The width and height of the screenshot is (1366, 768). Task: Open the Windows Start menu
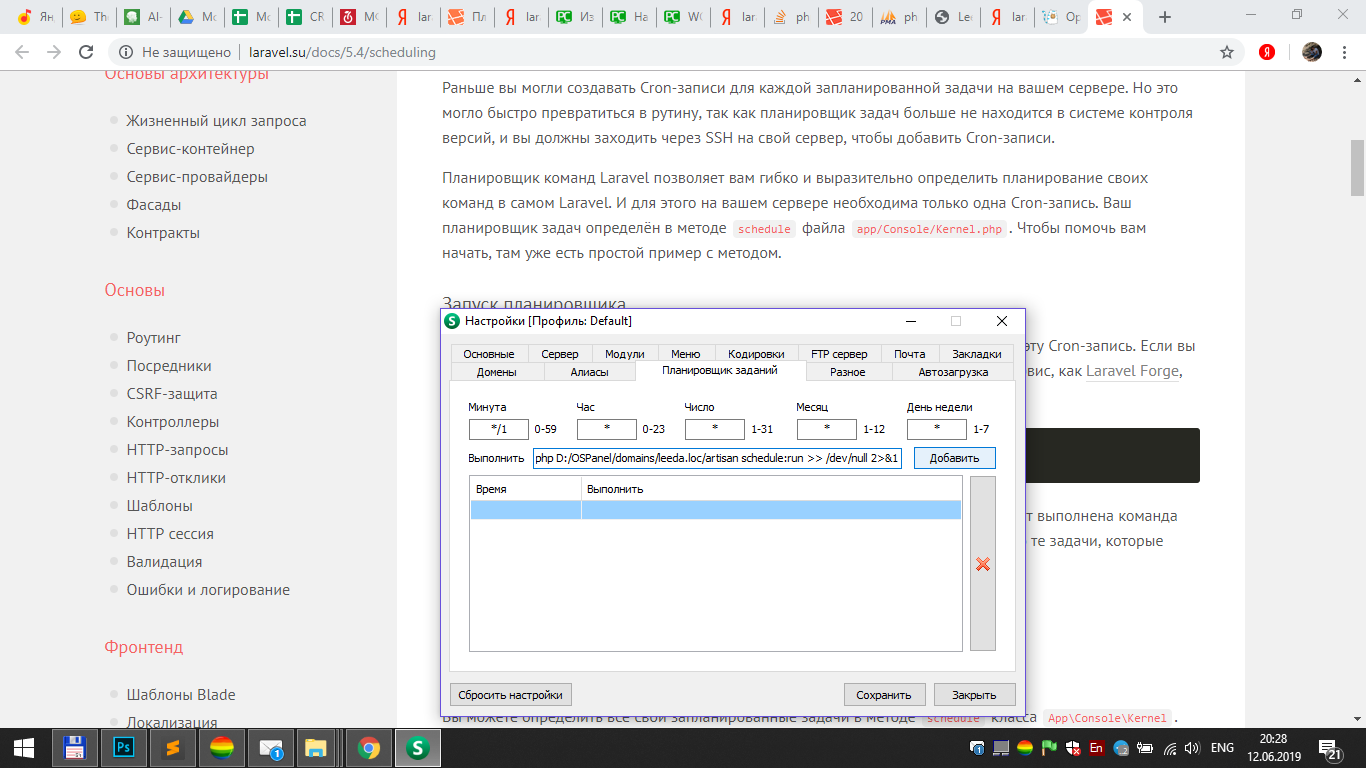pos(24,747)
